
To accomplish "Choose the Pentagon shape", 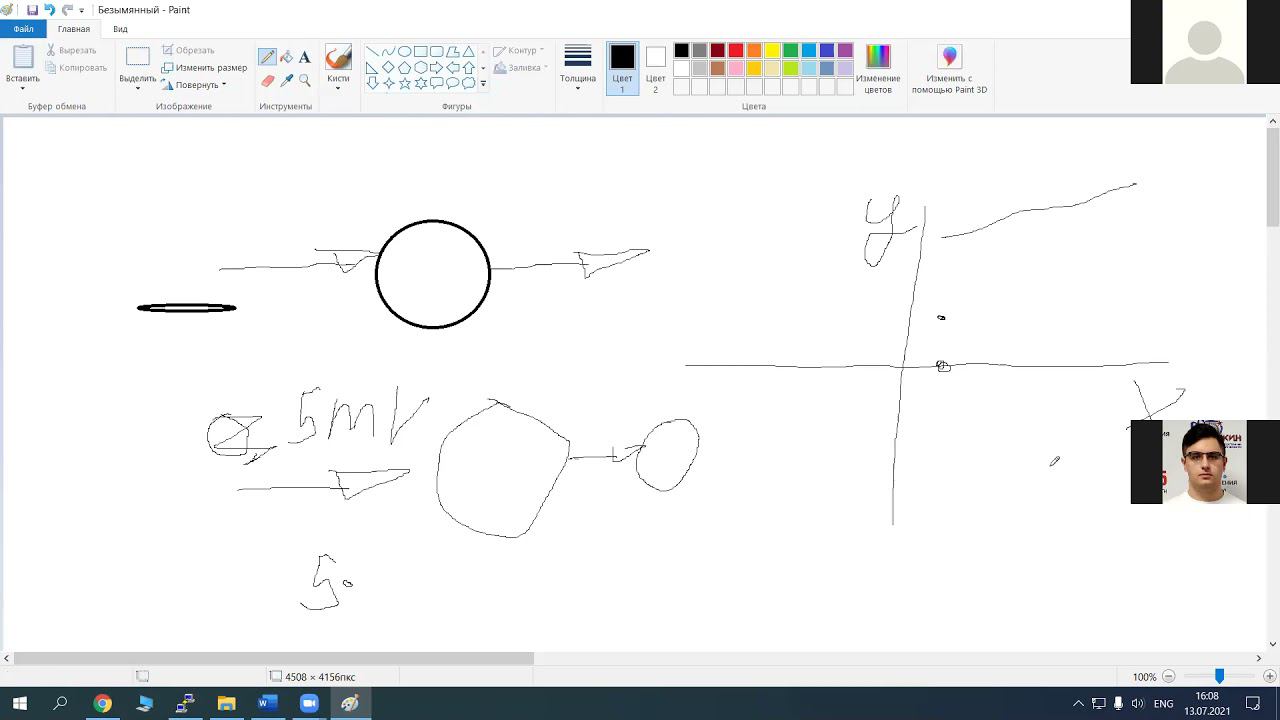I will [x=404, y=68].
